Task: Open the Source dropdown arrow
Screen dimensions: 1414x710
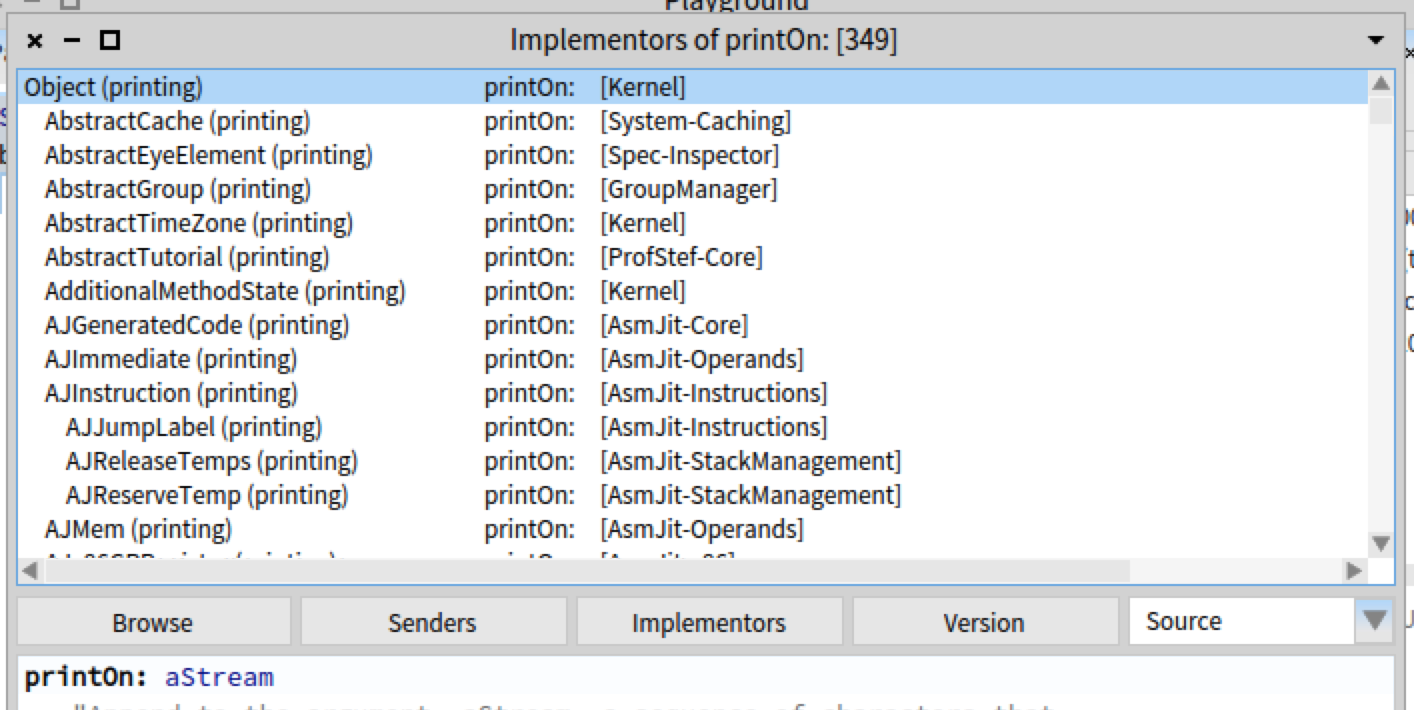Action: pos(1375,621)
